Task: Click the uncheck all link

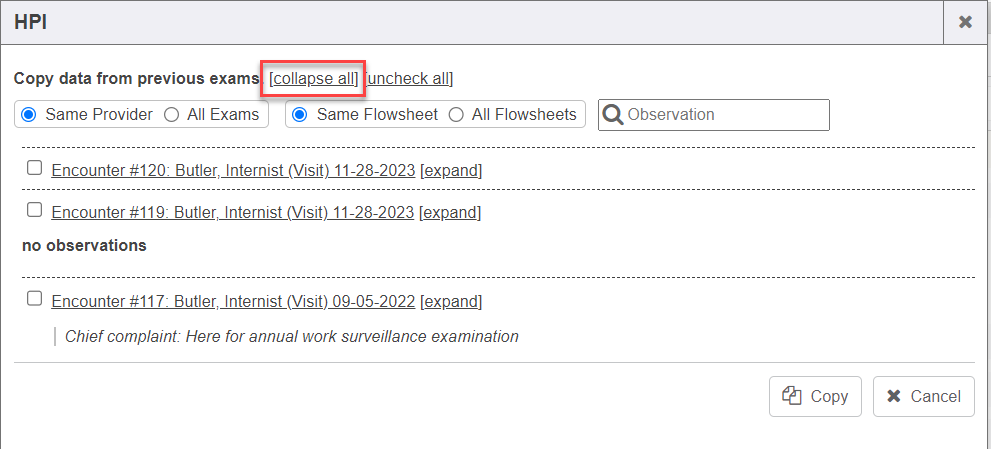Action: 410,78
